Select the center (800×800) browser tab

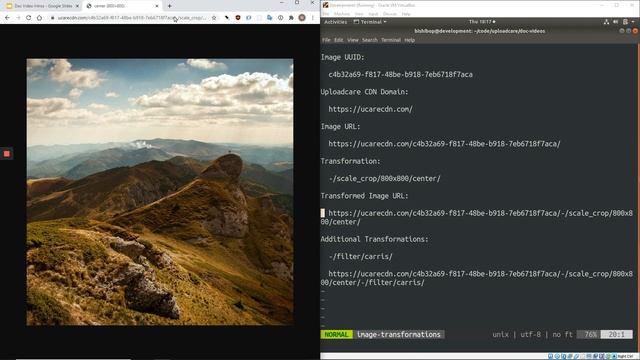pyautogui.click(x=122, y=6)
